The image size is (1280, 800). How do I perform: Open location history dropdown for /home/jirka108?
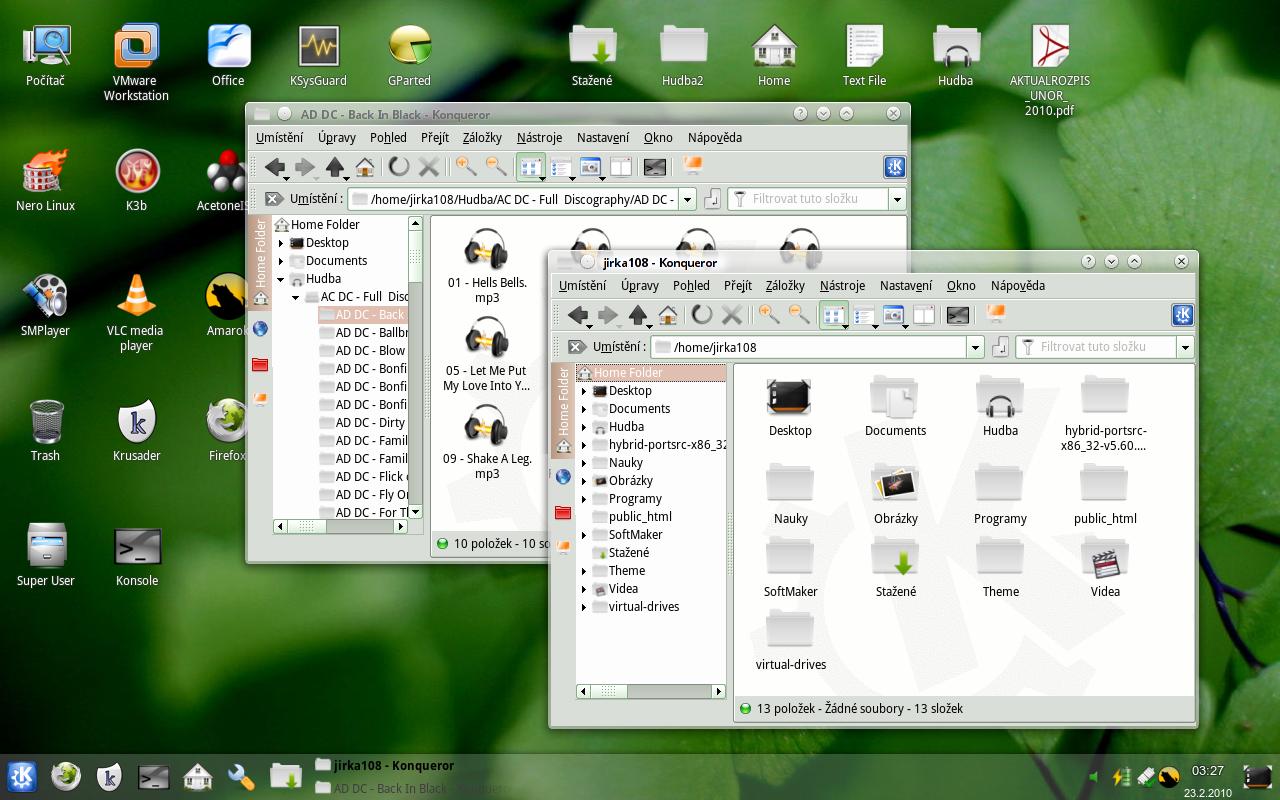(x=975, y=347)
